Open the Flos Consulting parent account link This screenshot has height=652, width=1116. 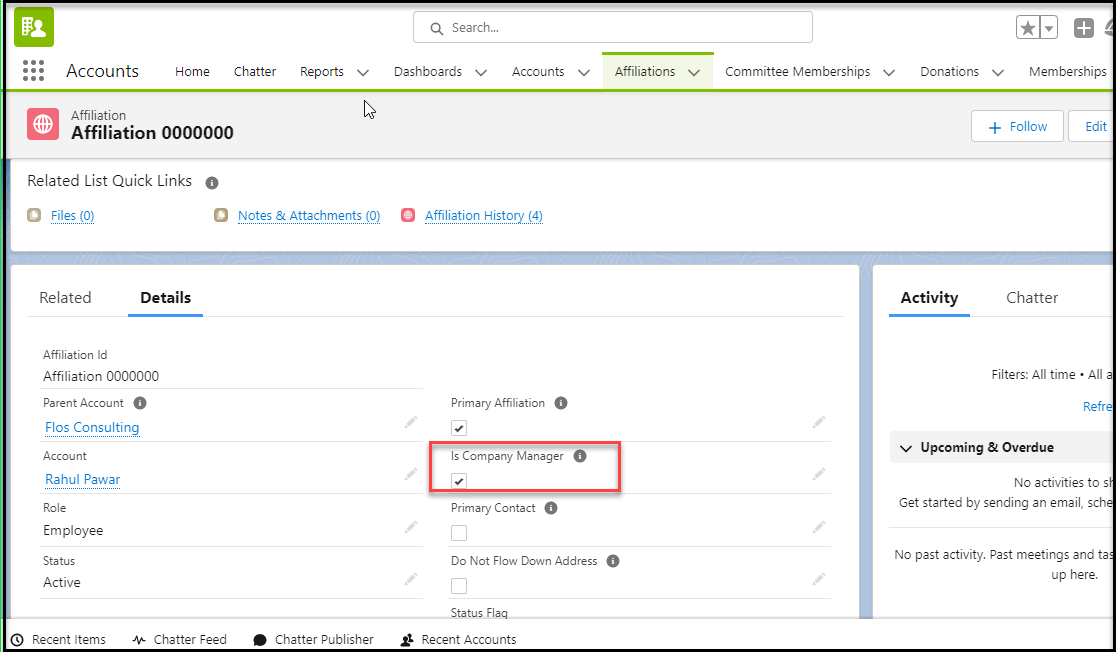(92, 427)
